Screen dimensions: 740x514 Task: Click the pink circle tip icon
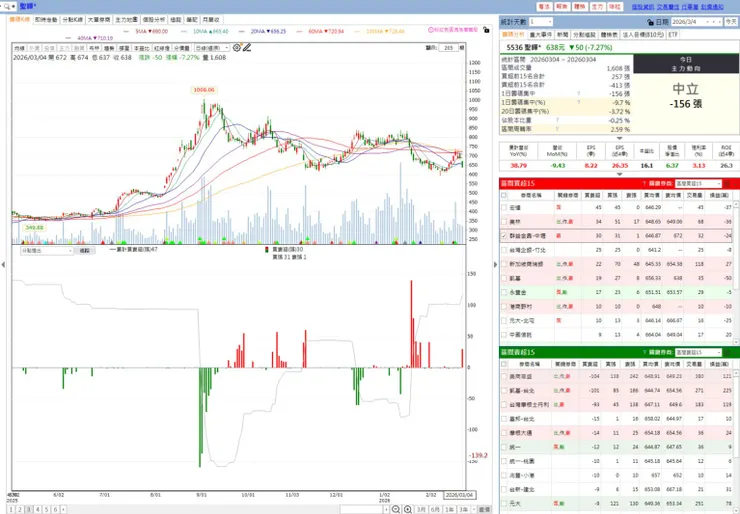[x=430, y=30]
